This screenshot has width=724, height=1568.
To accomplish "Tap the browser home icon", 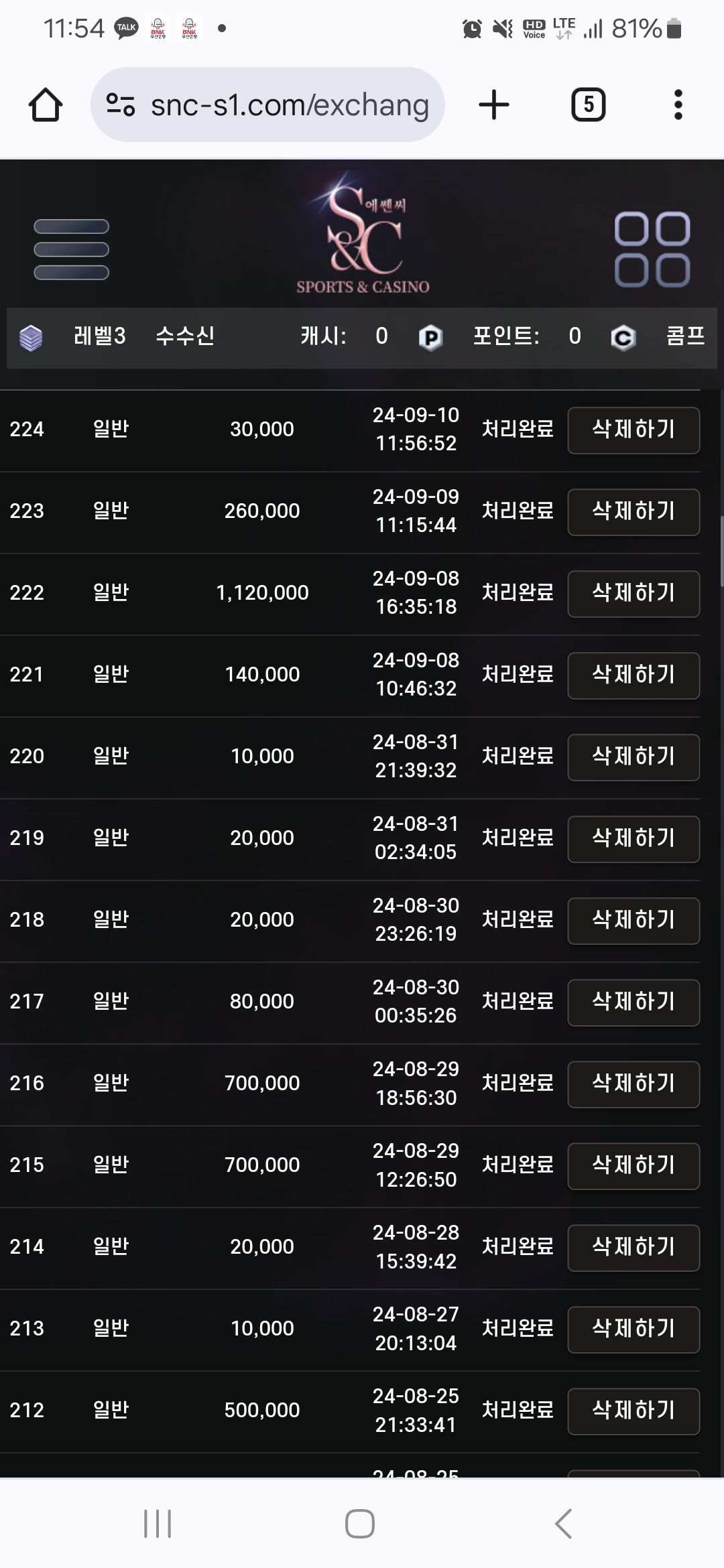I will 46,105.
